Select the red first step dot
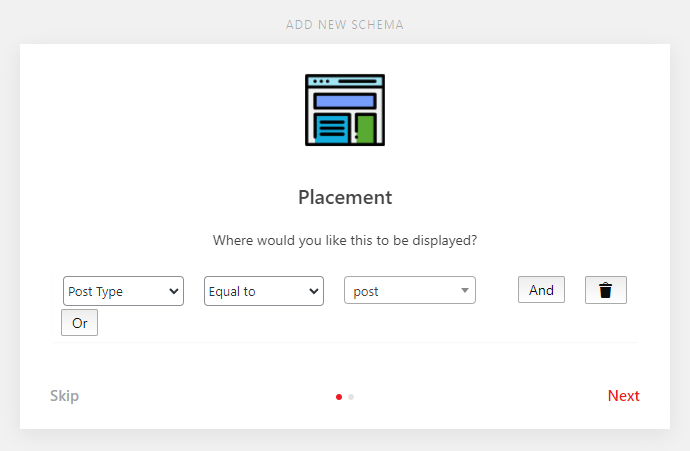Image resolution: width=690 pixels, height=451 pixels. pos(339,397)
